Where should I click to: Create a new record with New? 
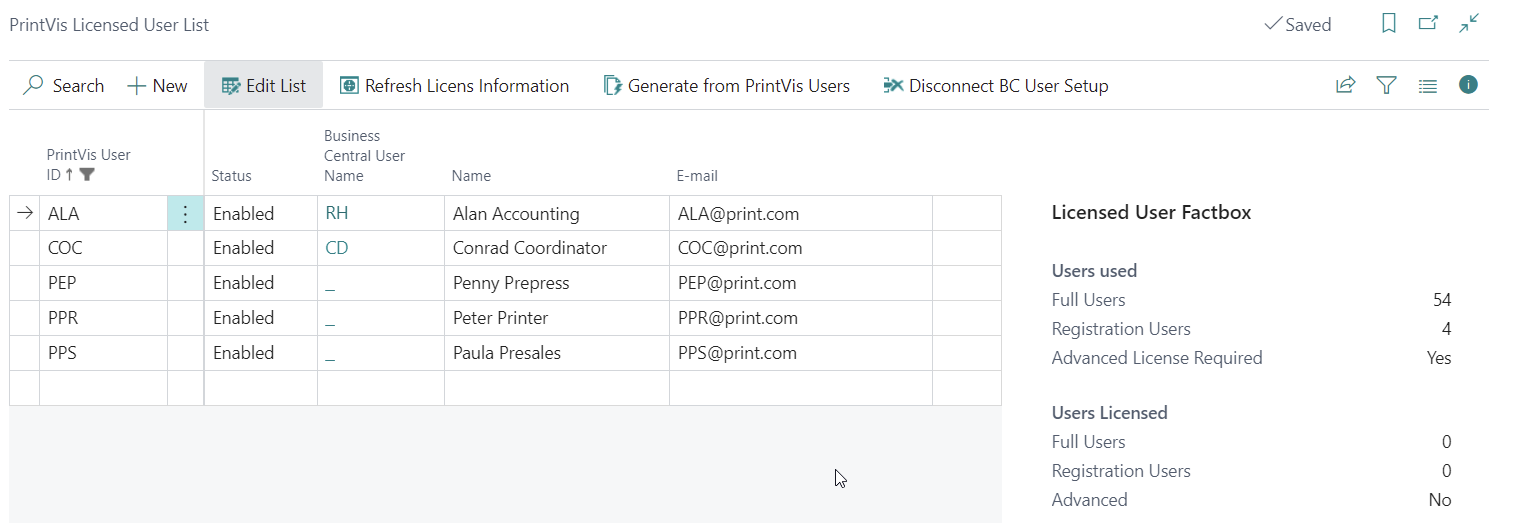click(x=158, y=86)
